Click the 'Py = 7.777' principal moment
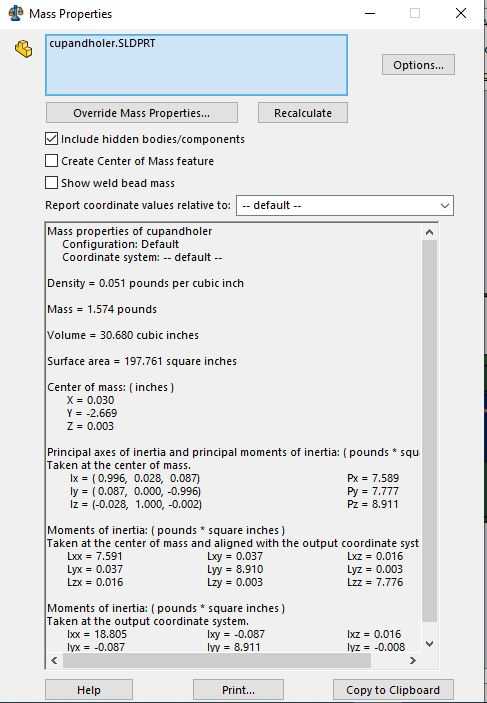The height and width of the screenshot is (703, 487). click(373, 491)
